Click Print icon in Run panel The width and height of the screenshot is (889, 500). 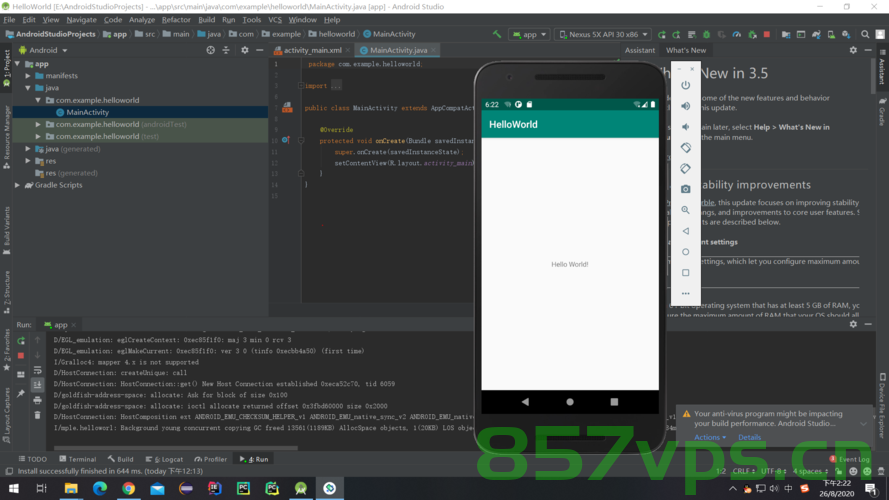(x=37, y=400)
